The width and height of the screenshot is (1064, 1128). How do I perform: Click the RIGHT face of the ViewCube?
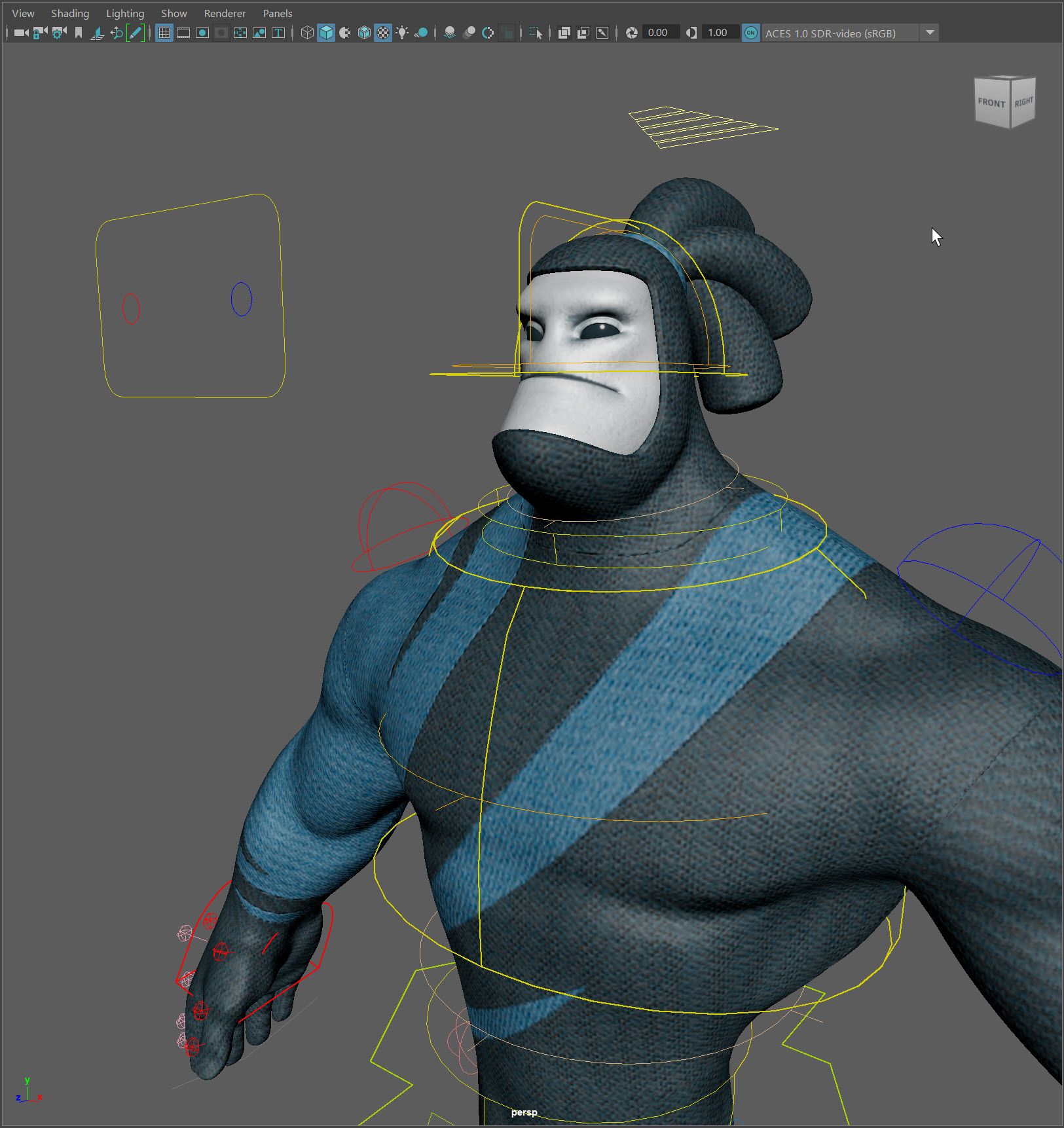click(x=1023, y=102)
